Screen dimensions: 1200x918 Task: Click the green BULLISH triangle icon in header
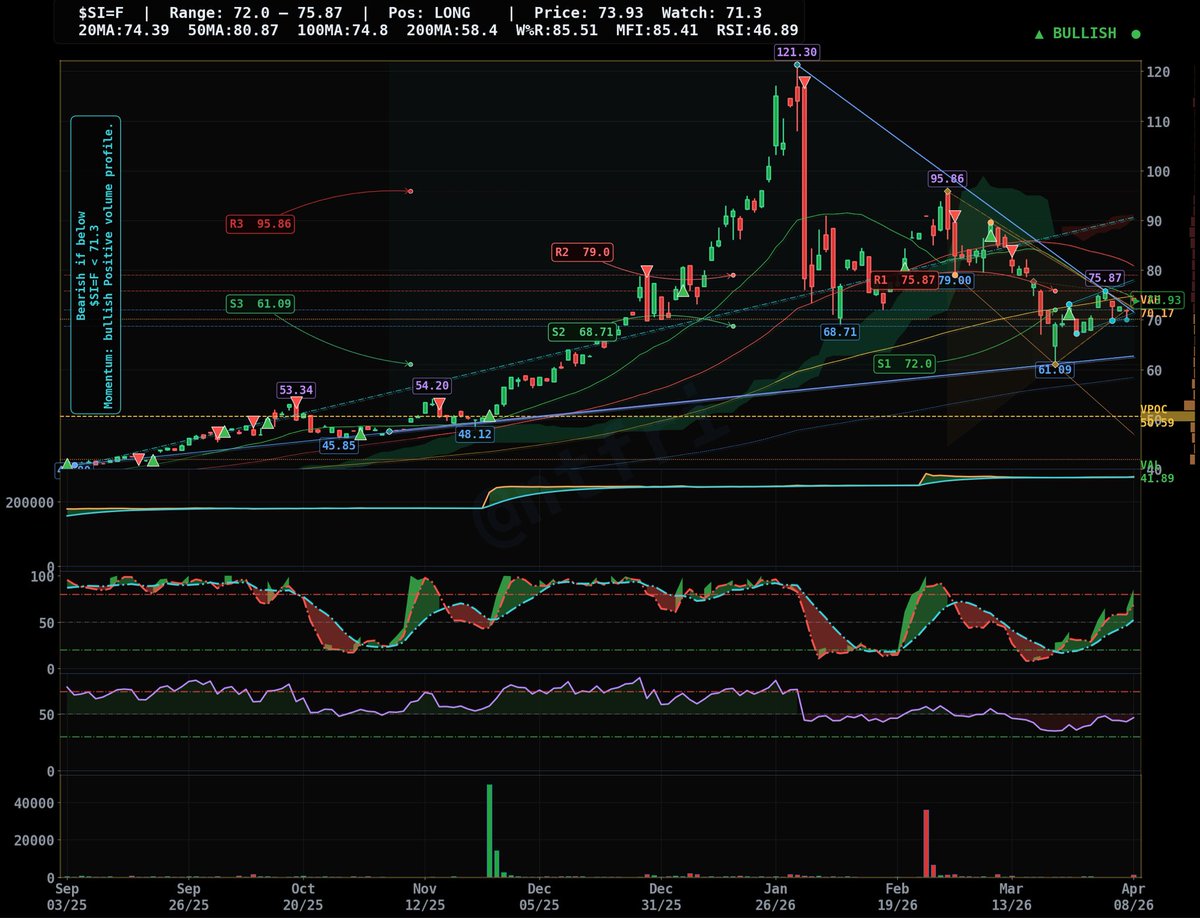pyautogui.click(x=1040, y=34)
